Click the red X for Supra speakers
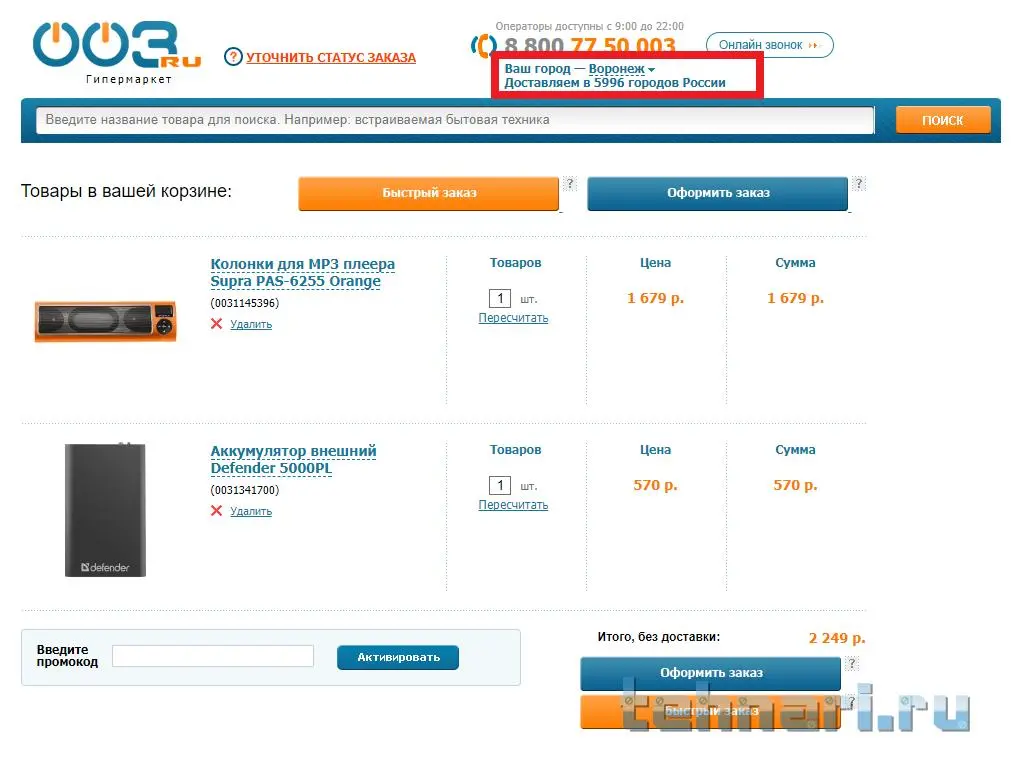The width and height of the screenshot is (1020, 764). (x=217, y=324)
